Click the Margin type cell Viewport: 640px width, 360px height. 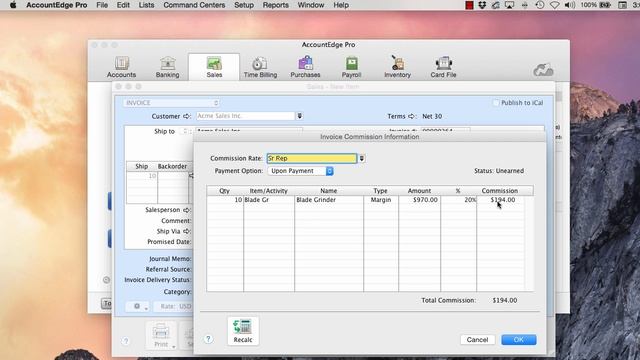(x=381, y=200)
